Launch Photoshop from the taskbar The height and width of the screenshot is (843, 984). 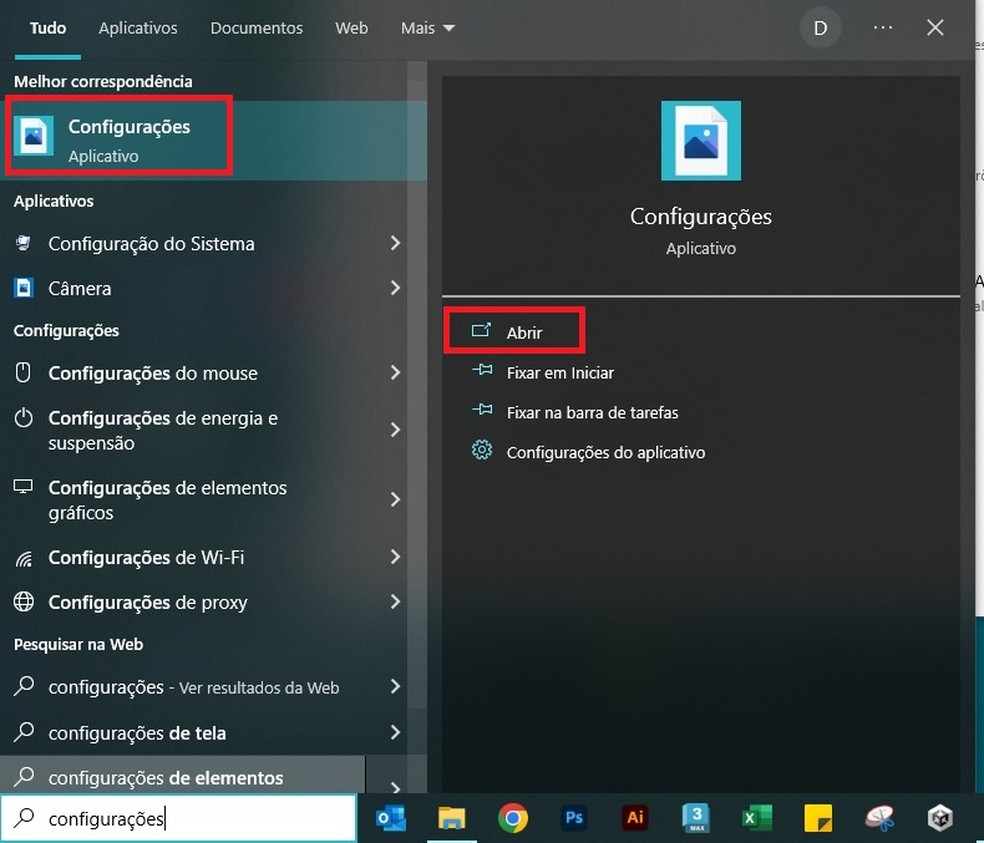point(574,819)
